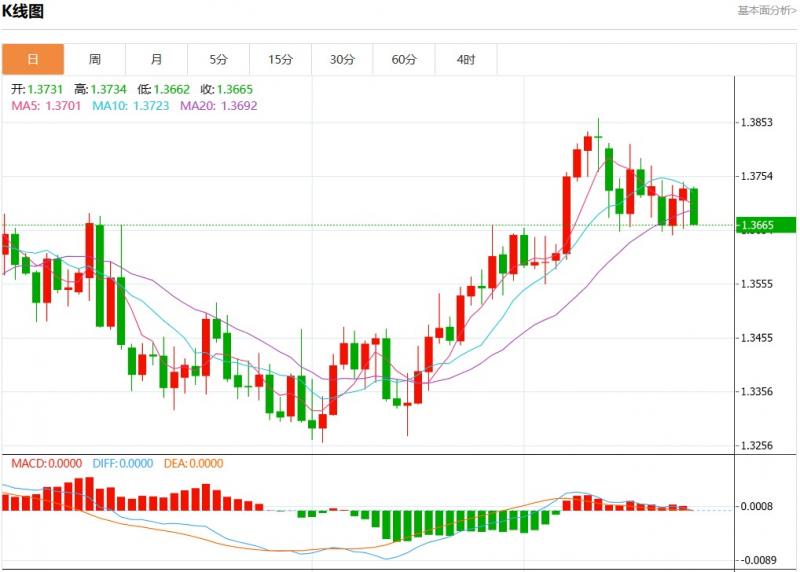Click the latest green candlestick on the right
This screenshot has width=800, height=572.
[694, 207]
